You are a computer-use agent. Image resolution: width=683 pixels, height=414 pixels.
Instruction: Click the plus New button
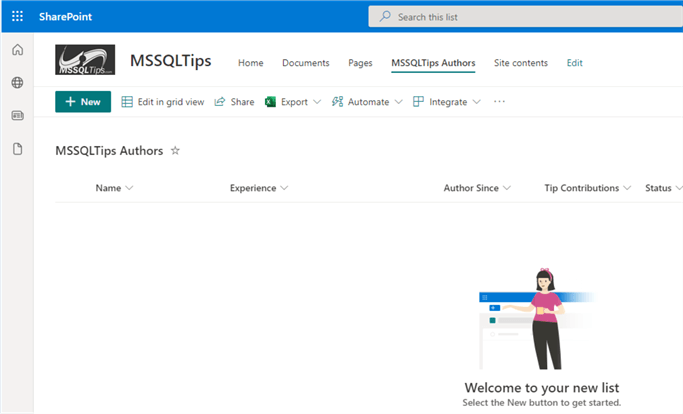(x=83, y=102)
